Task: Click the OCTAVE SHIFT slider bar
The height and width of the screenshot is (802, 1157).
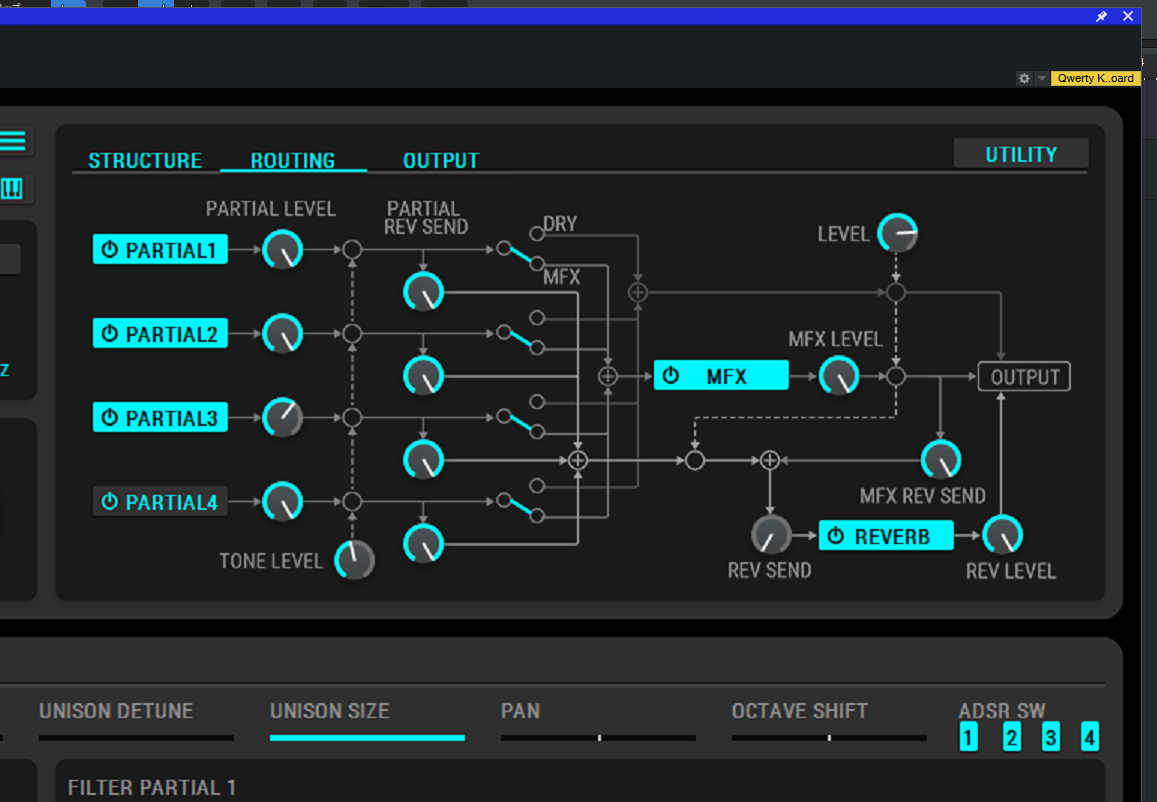Action: (828, 738)
